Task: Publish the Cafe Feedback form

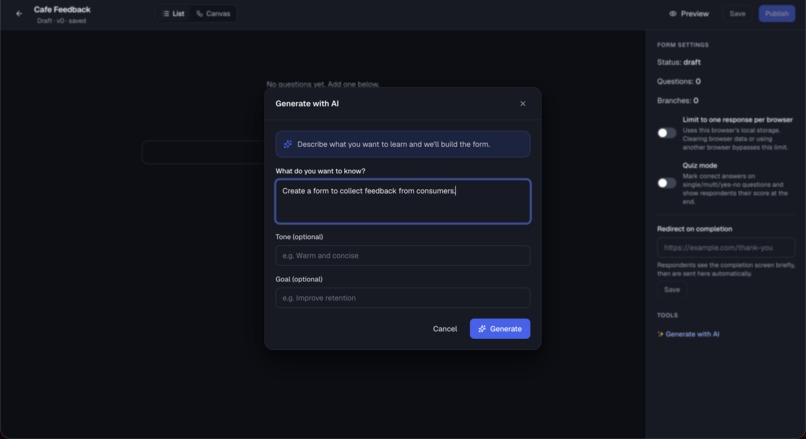Action: [x=776, y=14]
